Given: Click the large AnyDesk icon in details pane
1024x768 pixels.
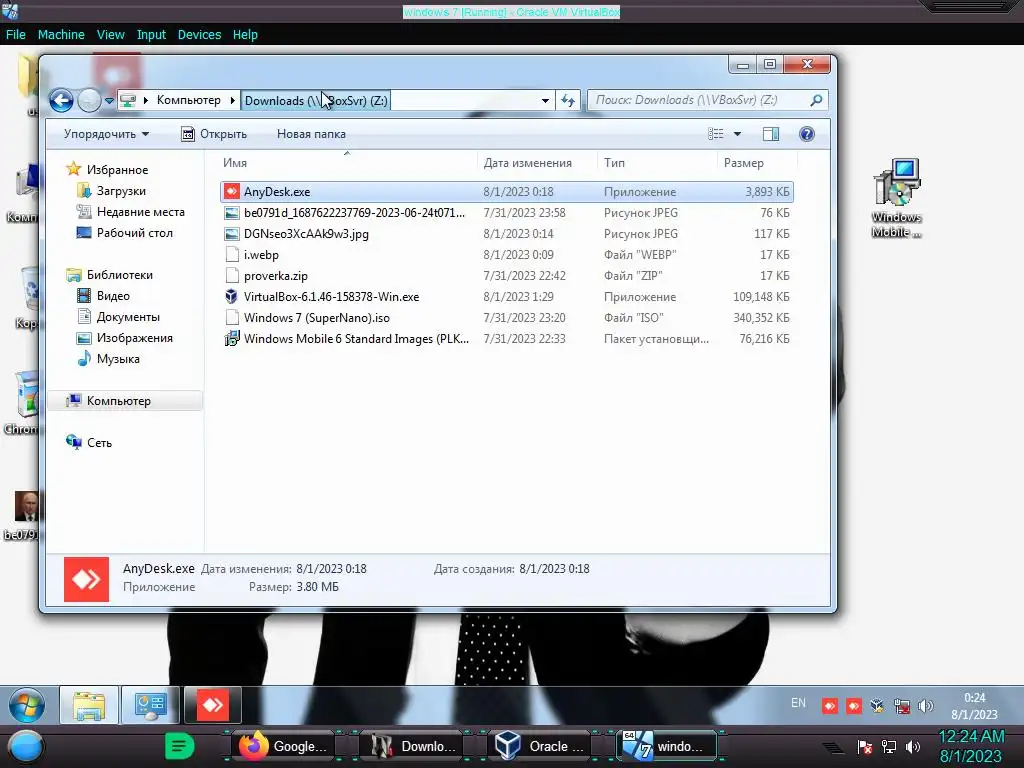Looking at the screenshot, I should 86,579.
